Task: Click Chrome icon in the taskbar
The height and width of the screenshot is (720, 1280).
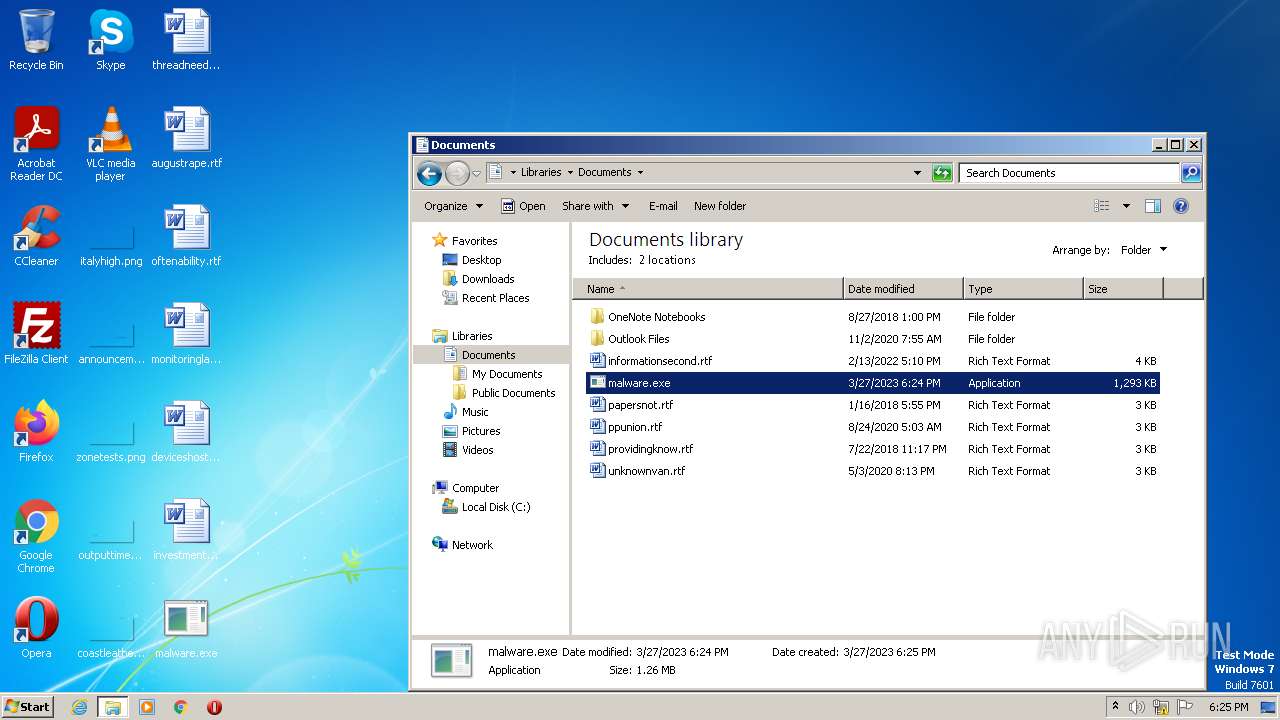Action: [x=181, y=707]
